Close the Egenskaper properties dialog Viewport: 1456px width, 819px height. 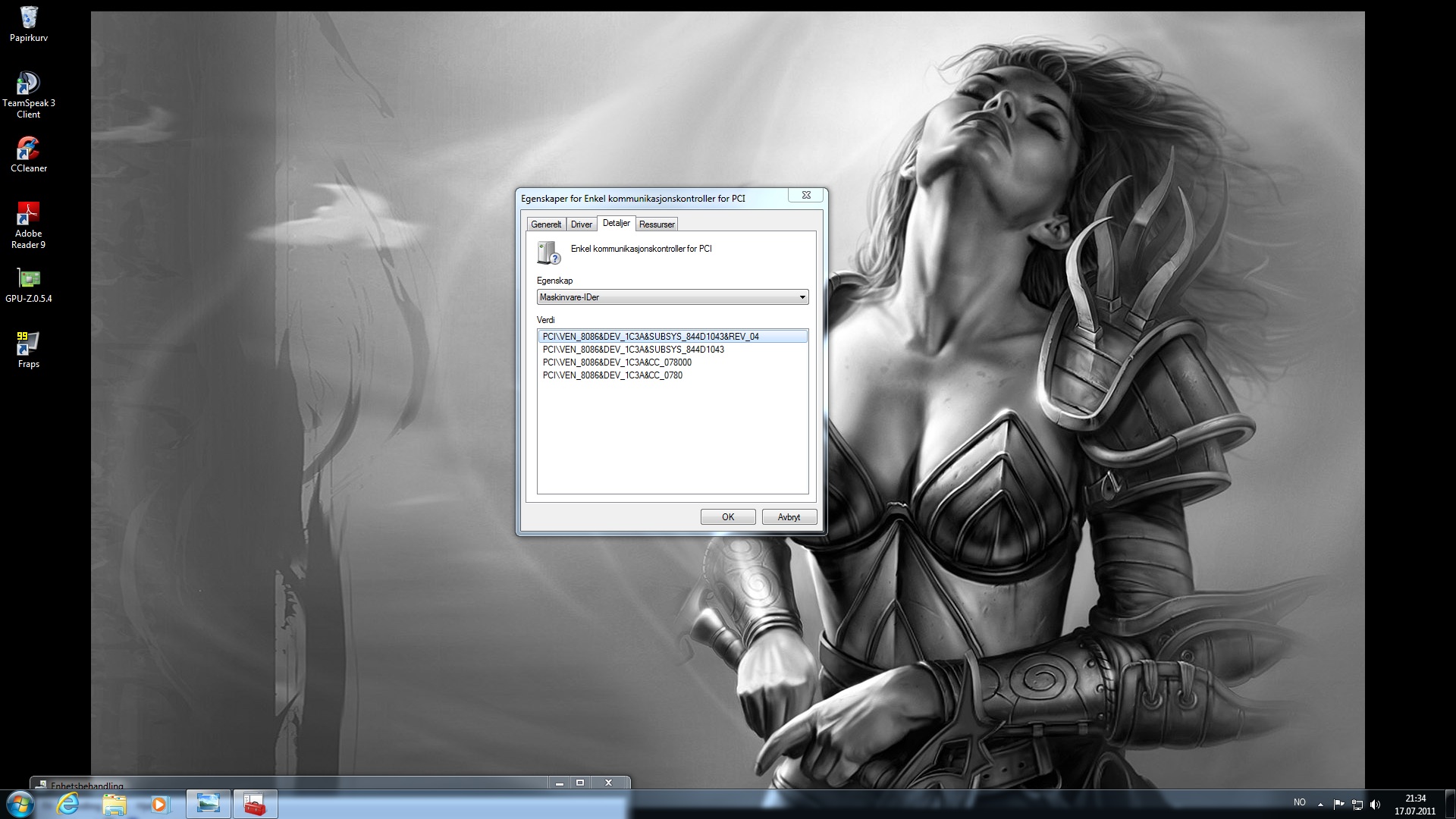point(806,195)
